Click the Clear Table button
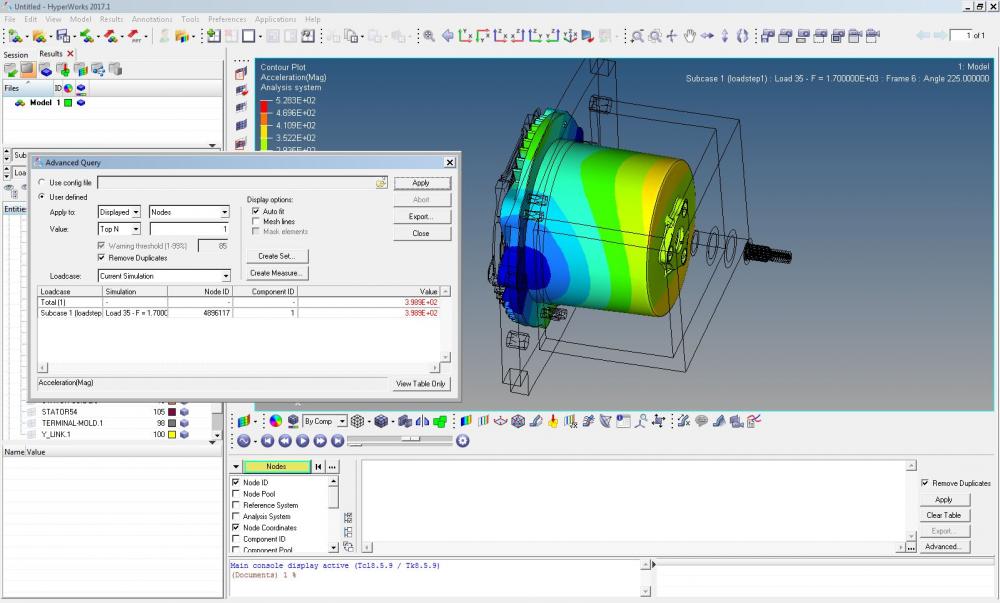Screen dimensions: 1000x603 (945, 515)
